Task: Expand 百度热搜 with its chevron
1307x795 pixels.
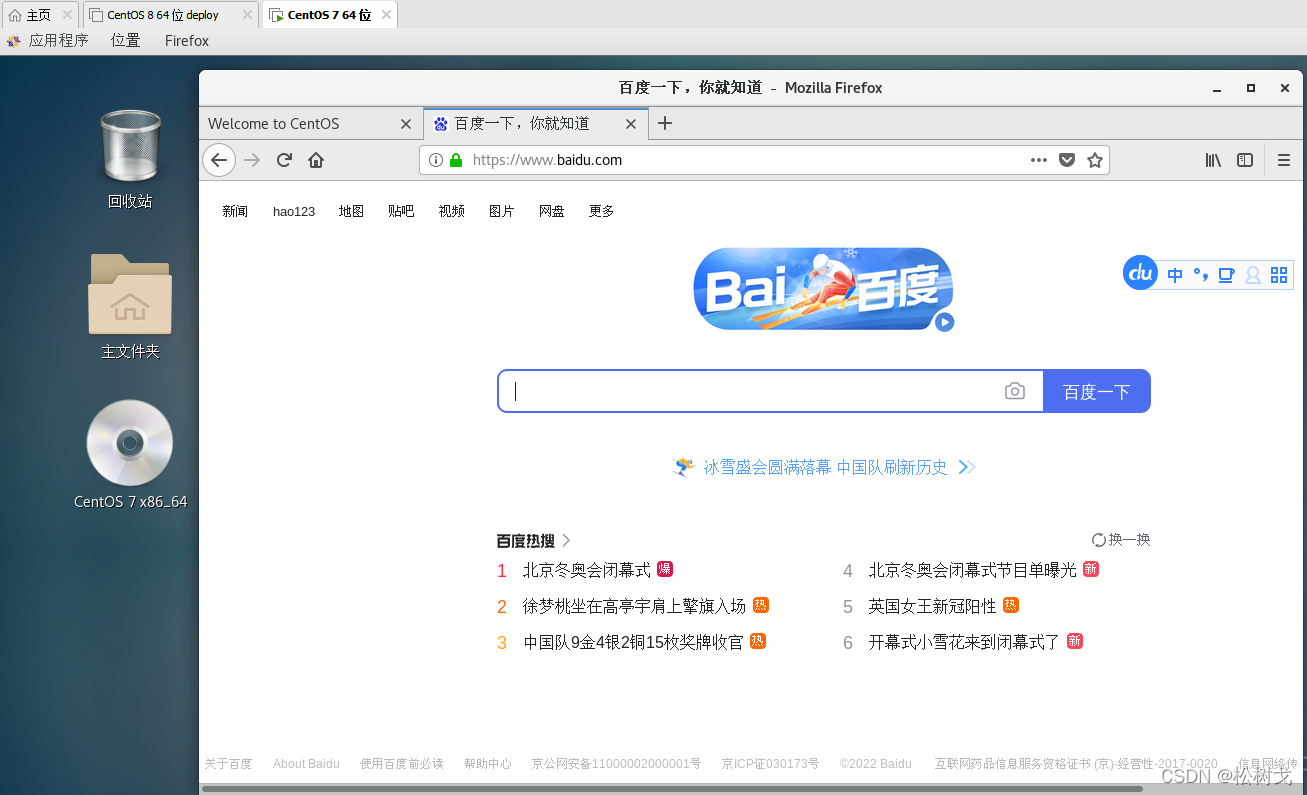Action: [566, 540]
